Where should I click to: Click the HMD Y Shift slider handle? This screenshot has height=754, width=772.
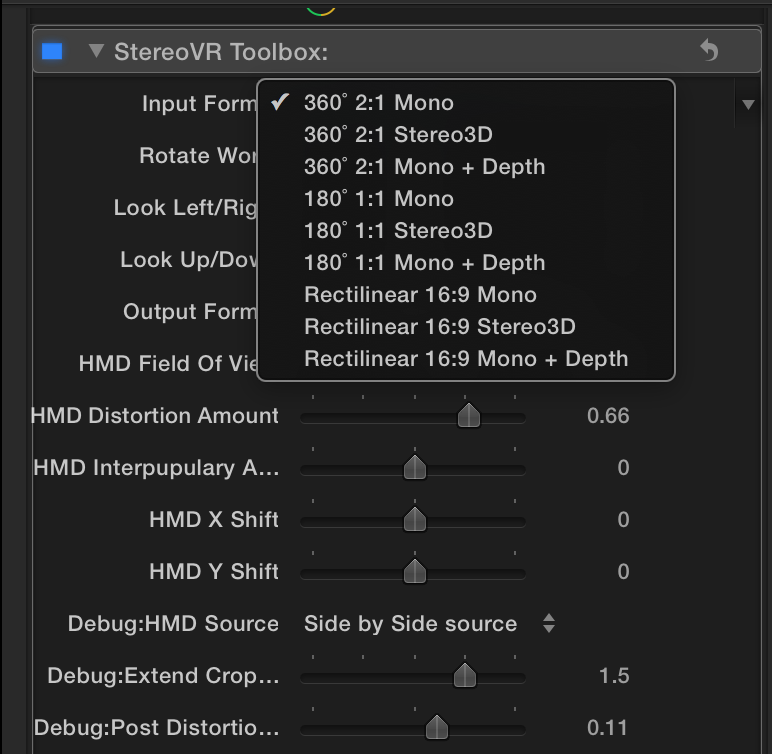[x=415, y=572]
